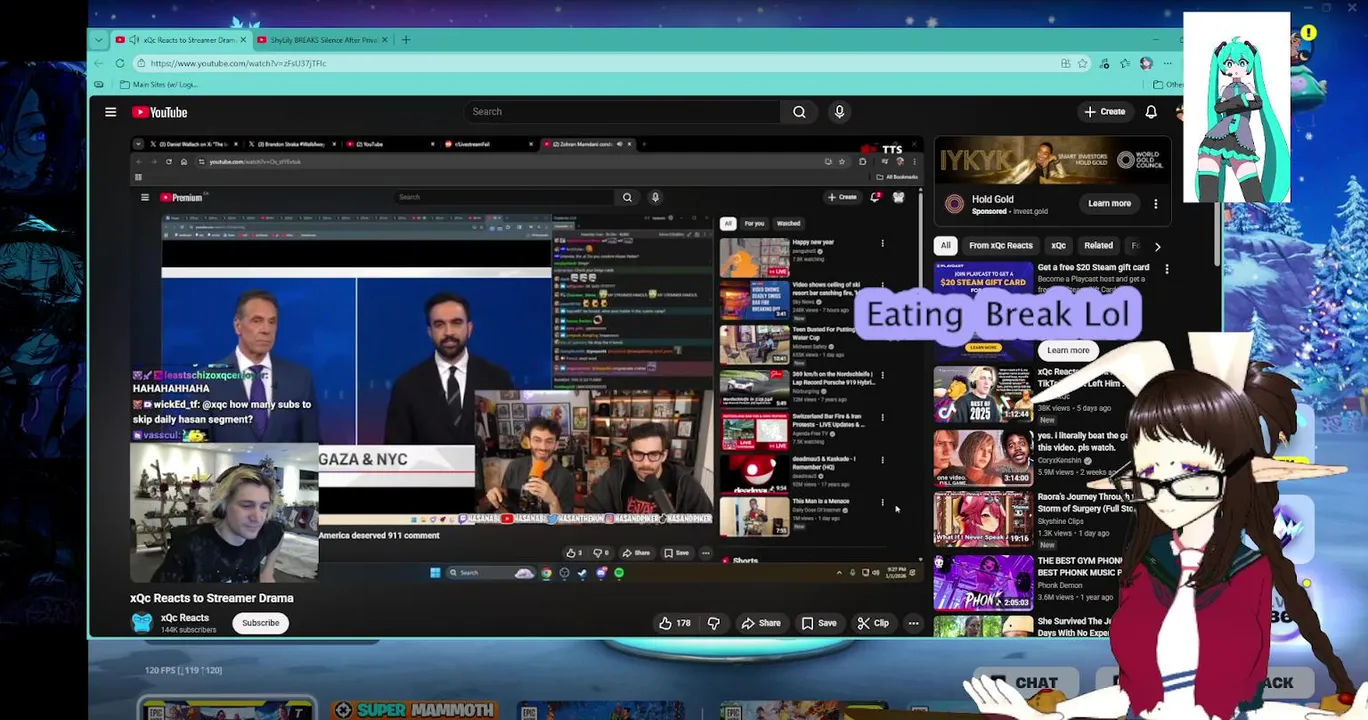The height and width of the screenshot is (720, 1368).
Task: Open the browser tab list dropdown arrow
Action: coord(98,40)
